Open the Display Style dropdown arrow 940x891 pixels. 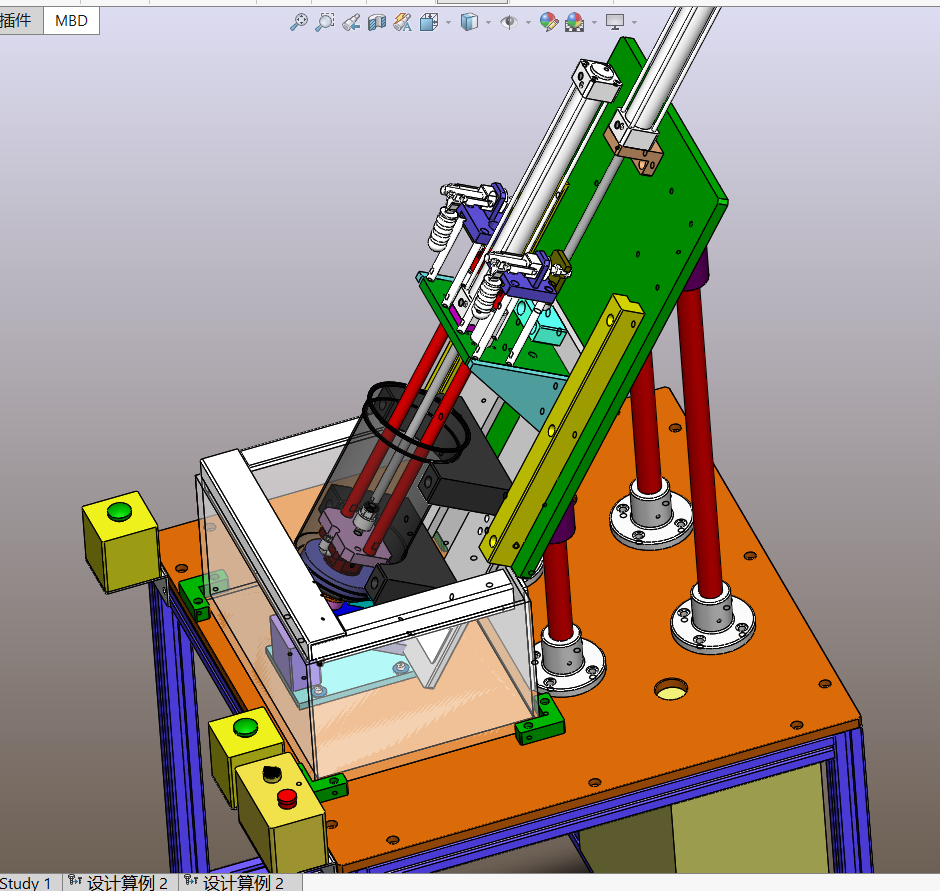click(x=488, y=23)
